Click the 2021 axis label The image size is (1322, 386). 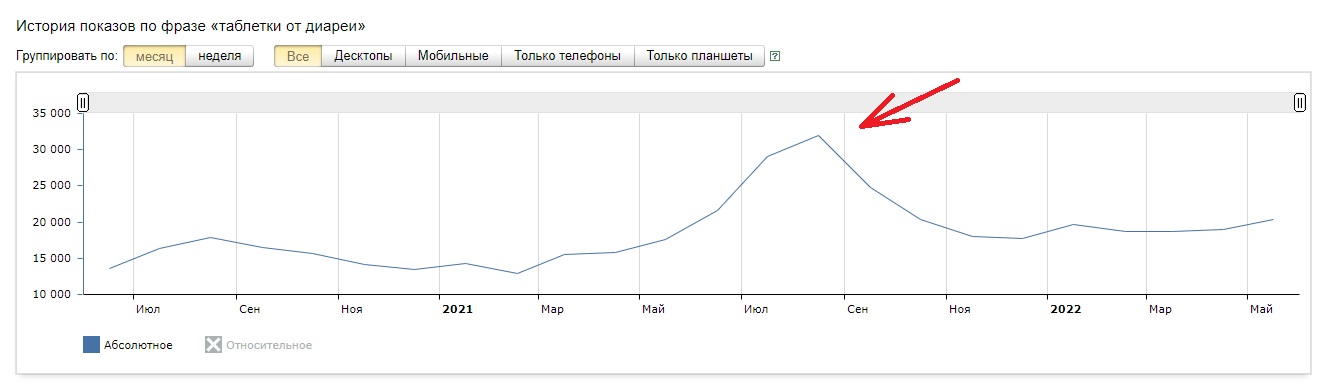click(x=457, y=309)
